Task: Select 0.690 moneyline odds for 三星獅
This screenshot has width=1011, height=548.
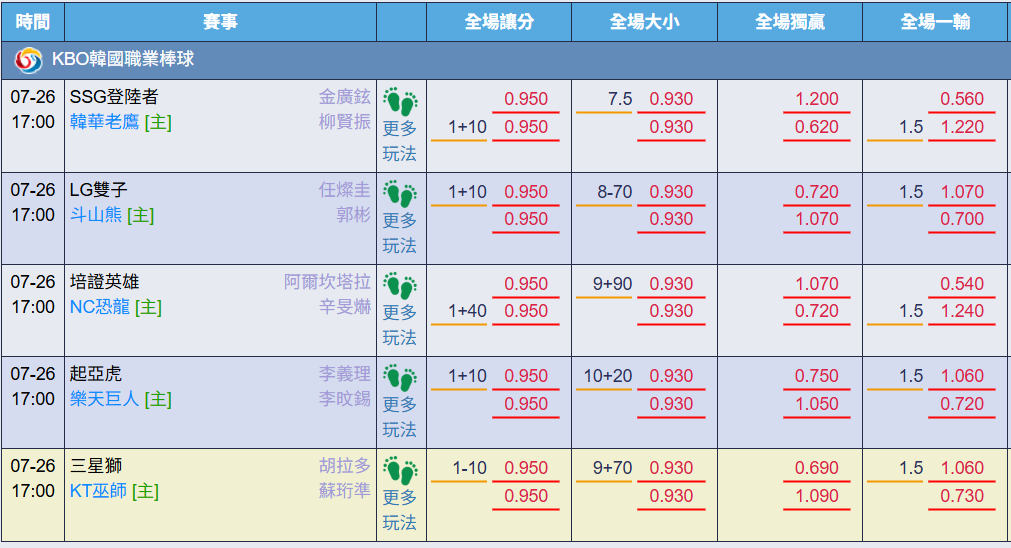Action: (x=816, y=468)
